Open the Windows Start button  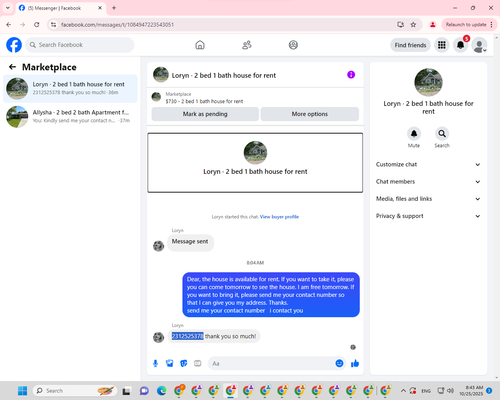(22, 391)
